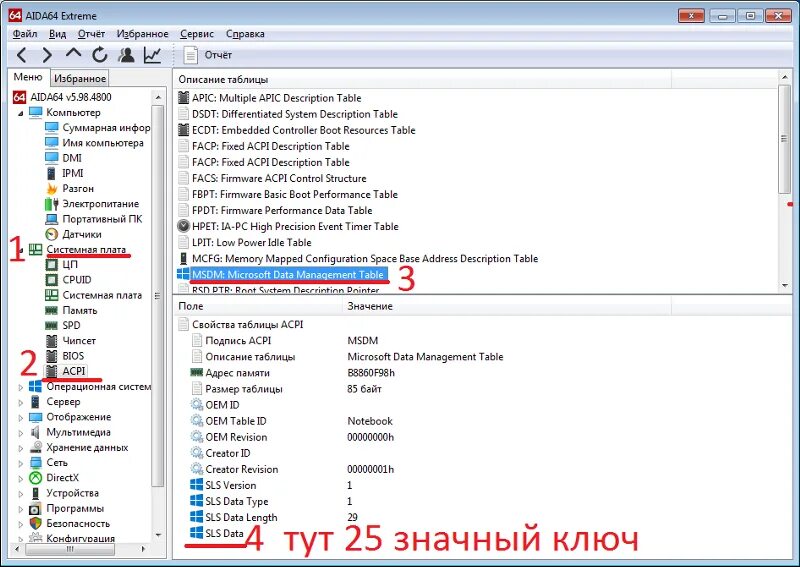Screen dimensions: 800x567
Task: Go back with the left arrow toolbar icon
Action: [x=22, y=55]
